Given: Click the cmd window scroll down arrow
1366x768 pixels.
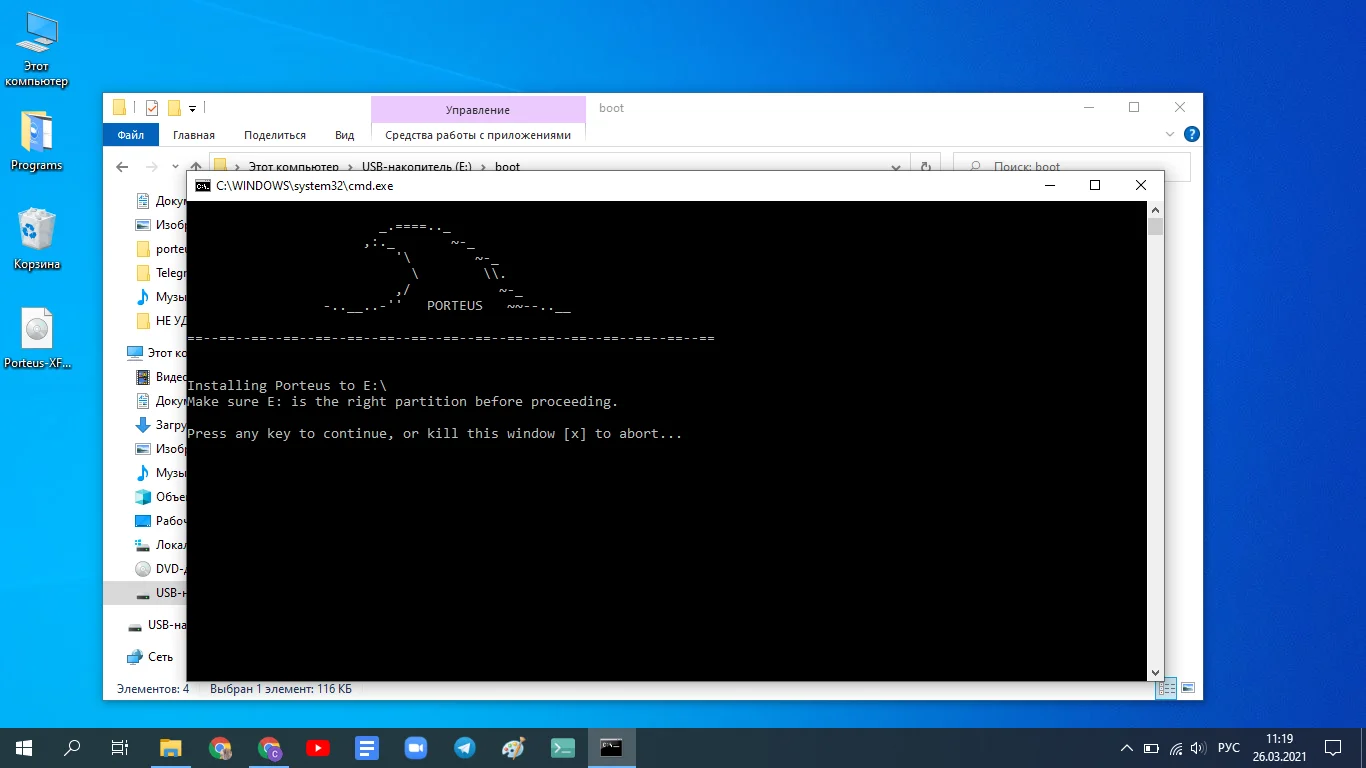Looking at the screenshot, I should pyautogui.click(x=1155, y=672).
